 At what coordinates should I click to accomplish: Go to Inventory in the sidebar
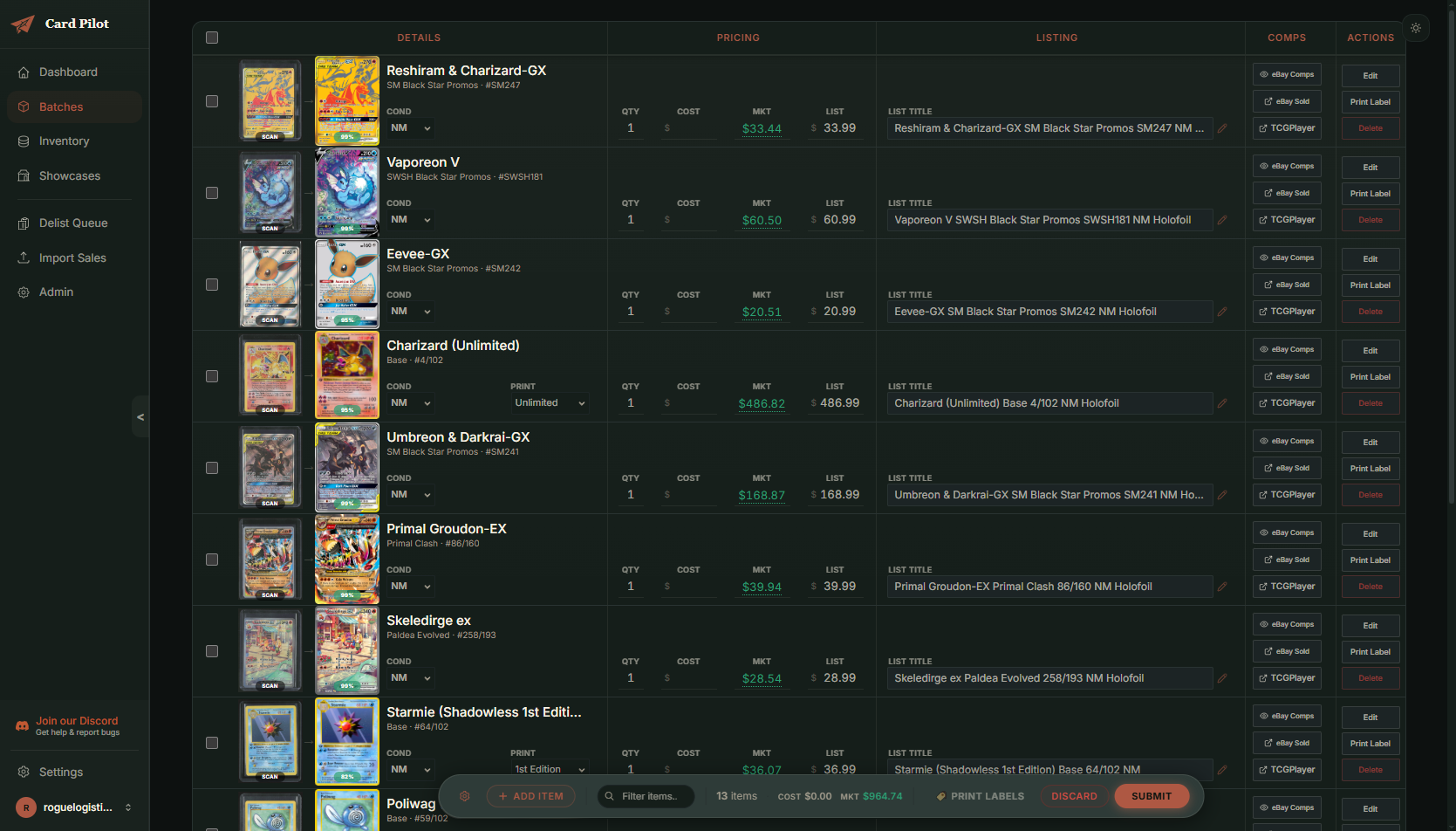click(x=64, y=141)
